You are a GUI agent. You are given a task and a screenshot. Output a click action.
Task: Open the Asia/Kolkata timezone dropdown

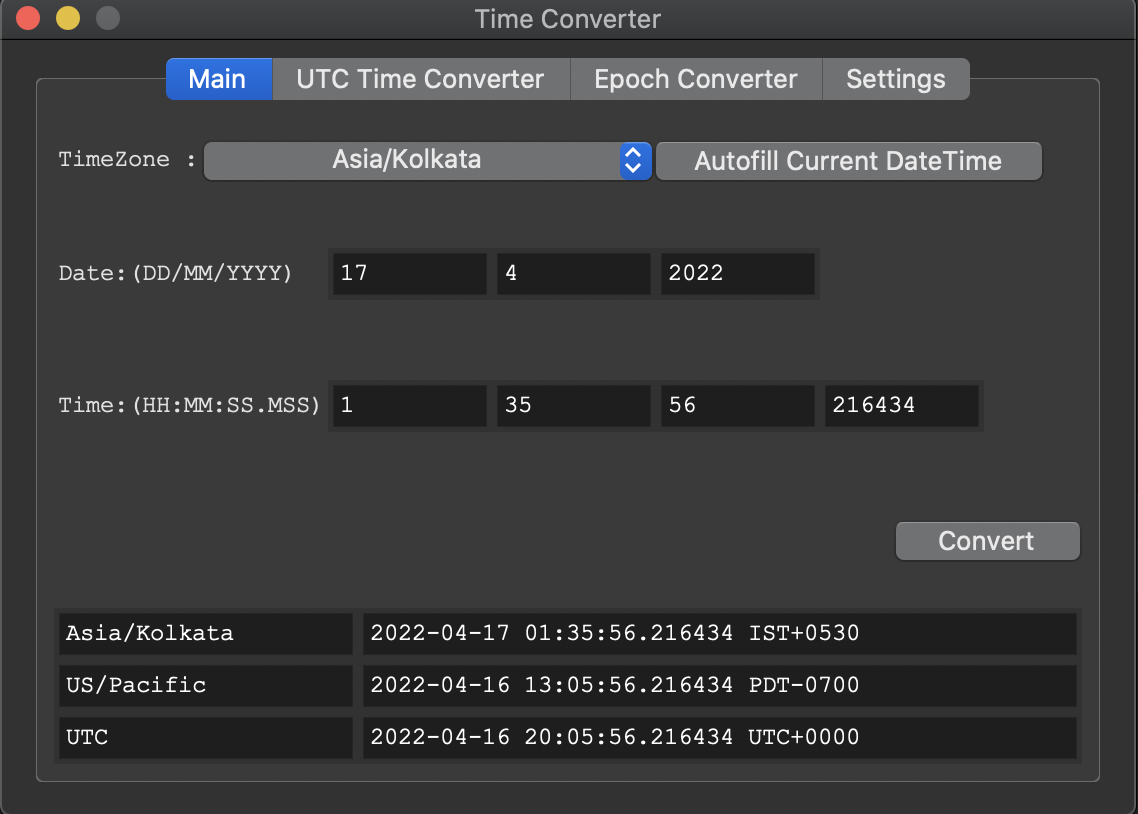[410, 160]
